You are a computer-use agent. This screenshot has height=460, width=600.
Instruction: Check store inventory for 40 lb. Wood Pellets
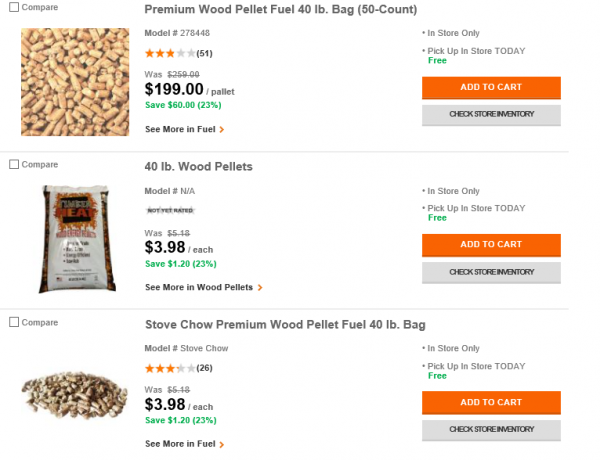click(x=491, y=272)
